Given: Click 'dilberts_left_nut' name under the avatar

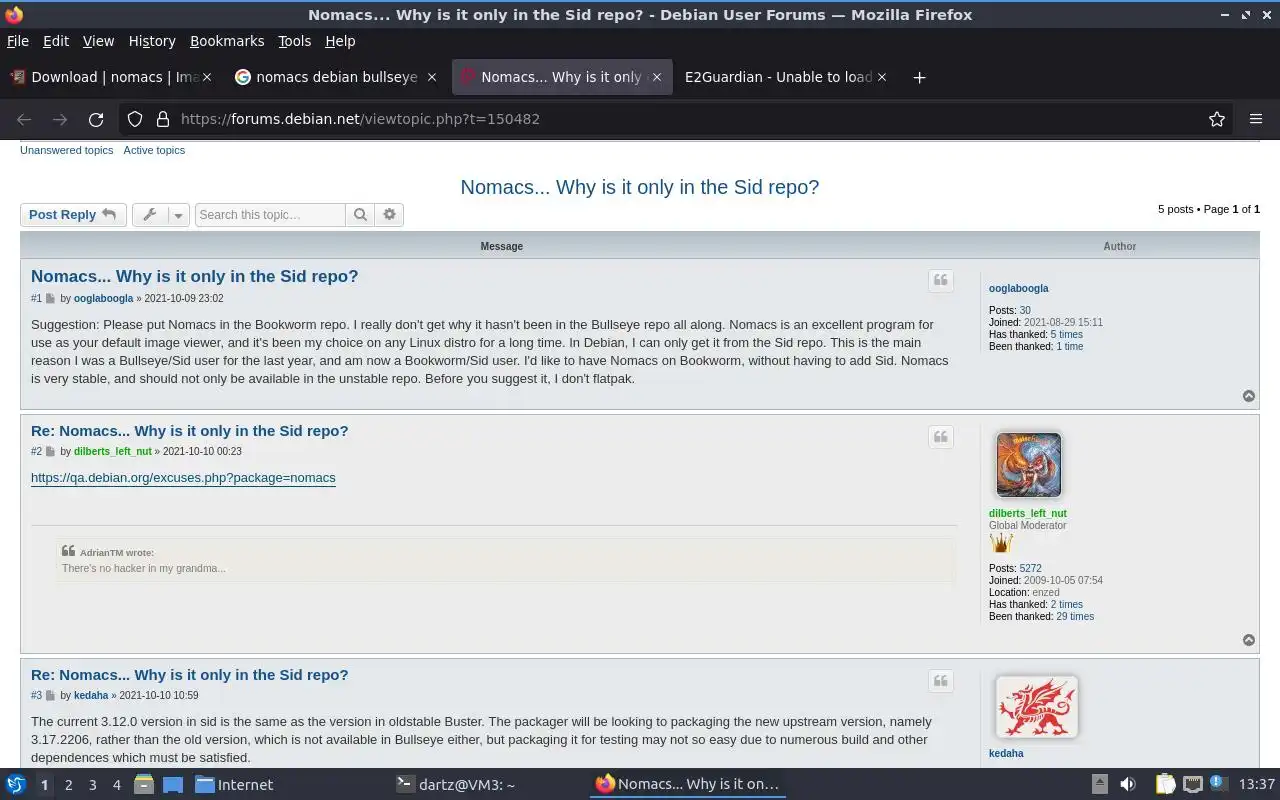Looking at the screenshot, I should (x=1028, y=514).
